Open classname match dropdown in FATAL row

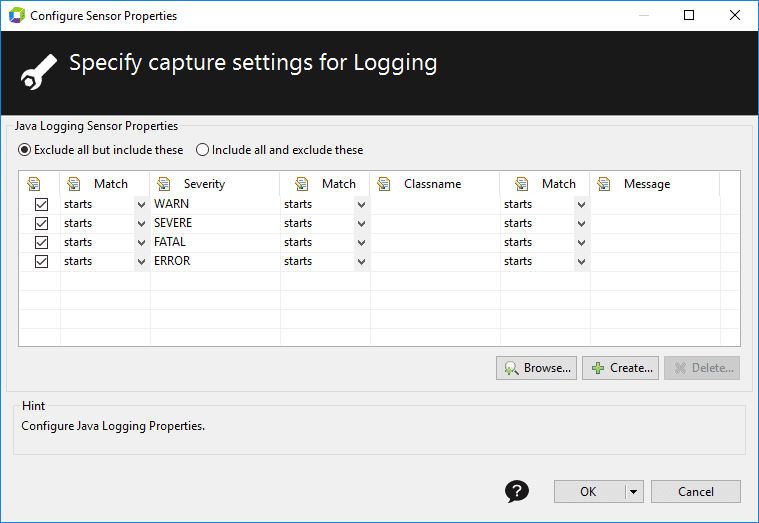tap(361, 243)
